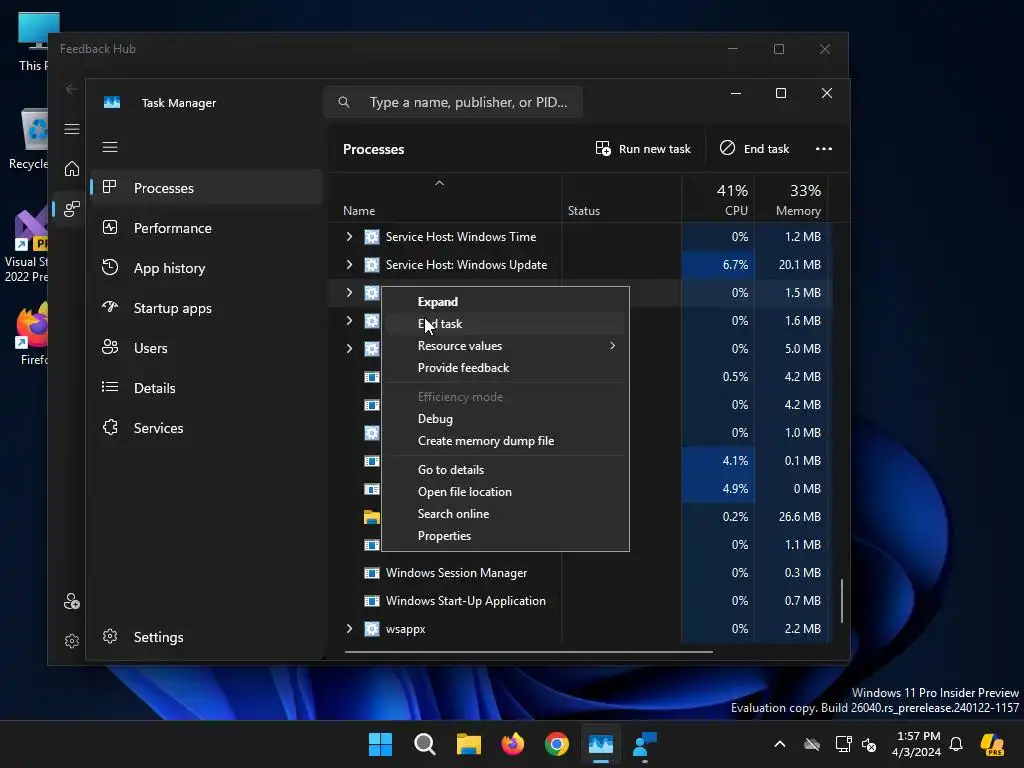Click the Run new task button
Viewport: 1024px width, 768px height.
pos(643,149)
